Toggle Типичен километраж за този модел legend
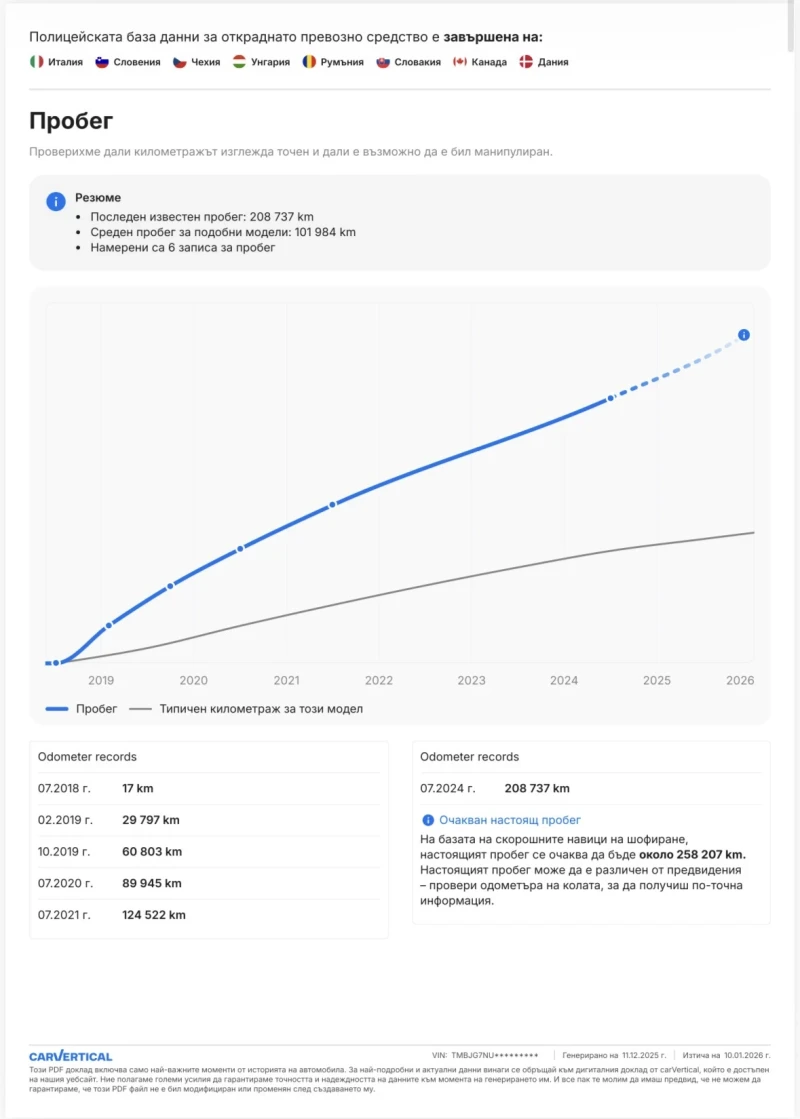 point(246,709)
